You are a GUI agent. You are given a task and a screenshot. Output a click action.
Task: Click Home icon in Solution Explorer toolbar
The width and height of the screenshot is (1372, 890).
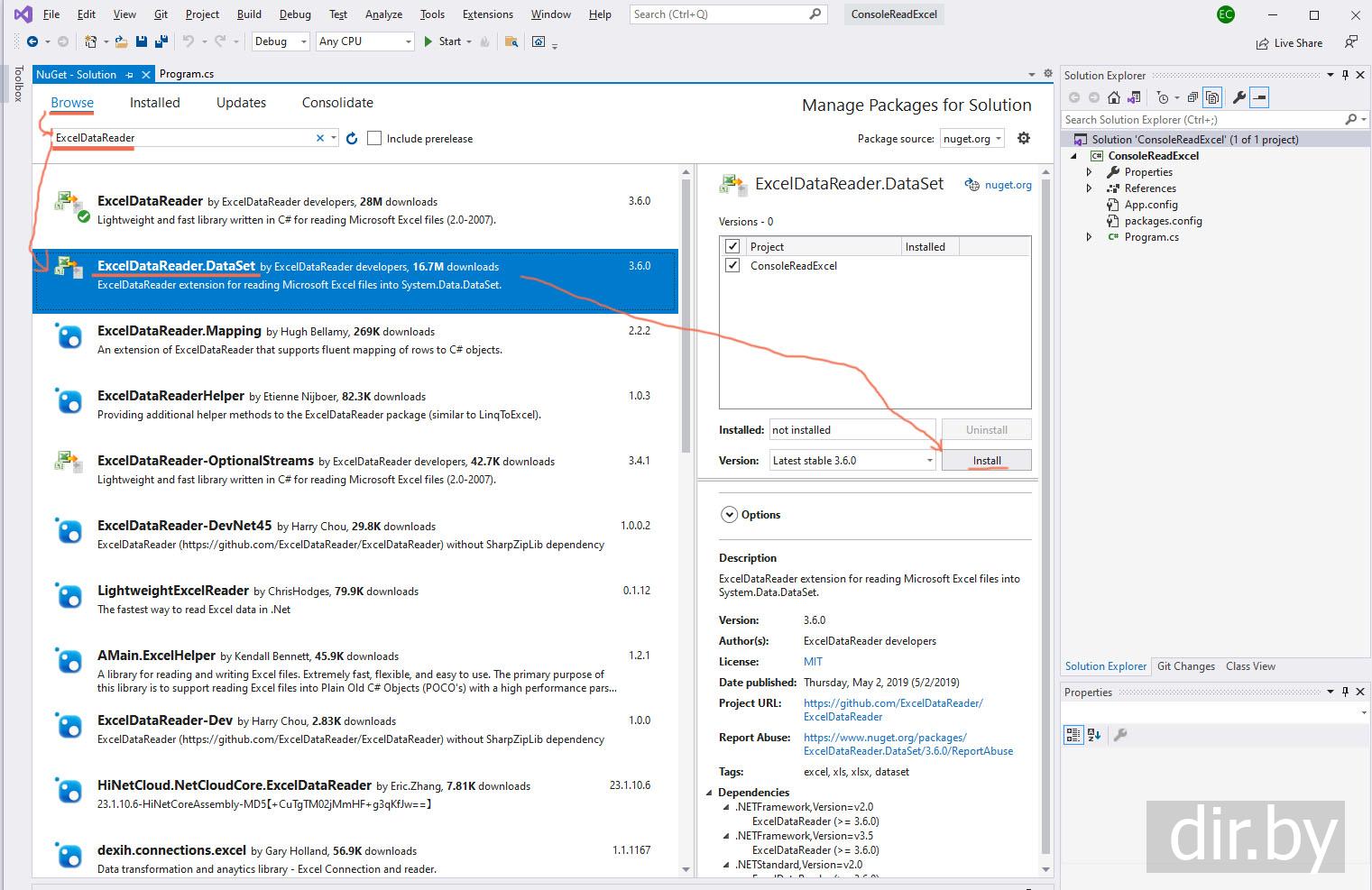(x=1114, y=97)
